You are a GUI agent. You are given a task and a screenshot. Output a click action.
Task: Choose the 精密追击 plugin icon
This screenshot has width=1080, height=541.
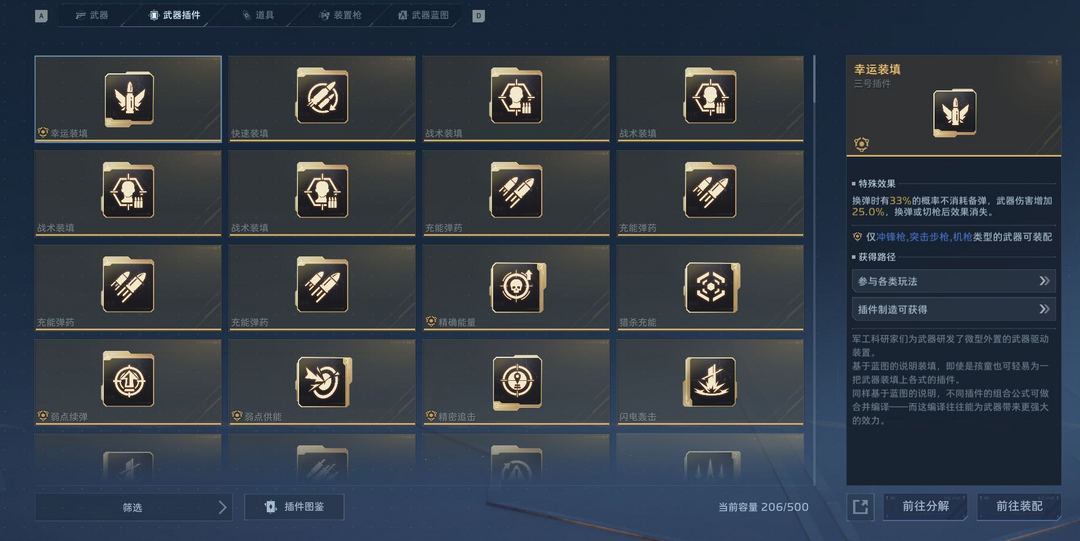click(517, 382)
